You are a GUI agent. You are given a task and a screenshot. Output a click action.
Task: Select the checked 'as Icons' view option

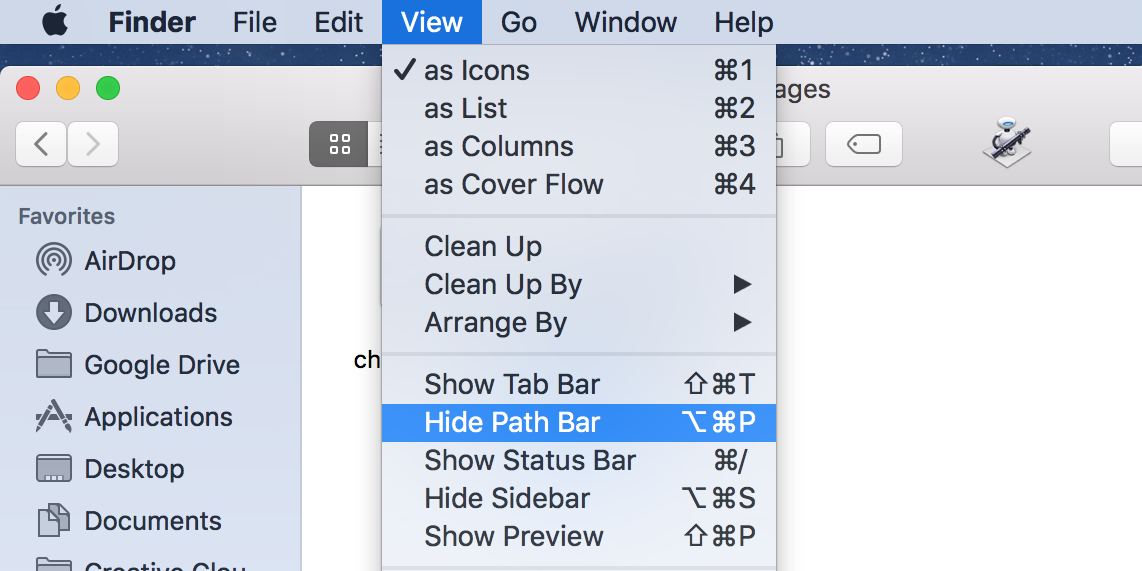click(x=477, y=71)
